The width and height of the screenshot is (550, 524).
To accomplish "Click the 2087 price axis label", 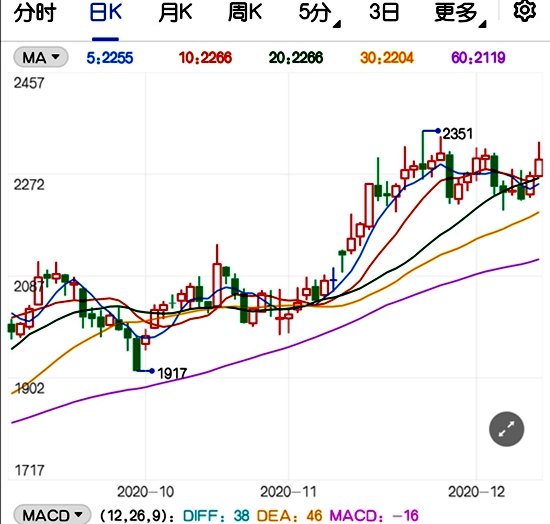I will tap(29, 287).
